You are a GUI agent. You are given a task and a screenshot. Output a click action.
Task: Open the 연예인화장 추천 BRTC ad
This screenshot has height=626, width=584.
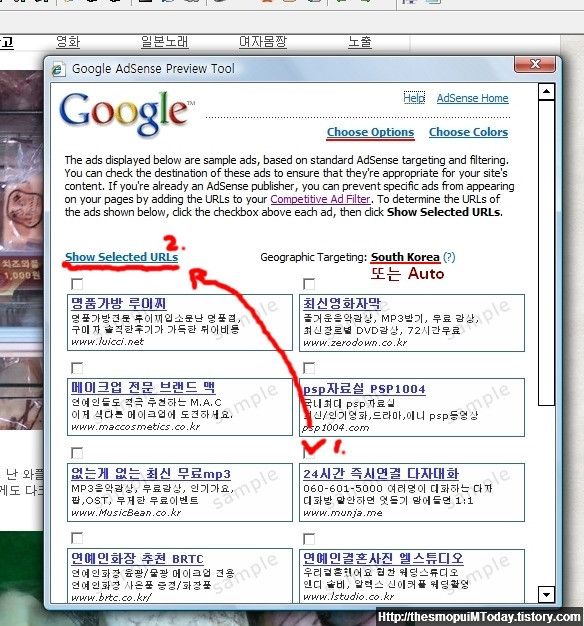137,558
